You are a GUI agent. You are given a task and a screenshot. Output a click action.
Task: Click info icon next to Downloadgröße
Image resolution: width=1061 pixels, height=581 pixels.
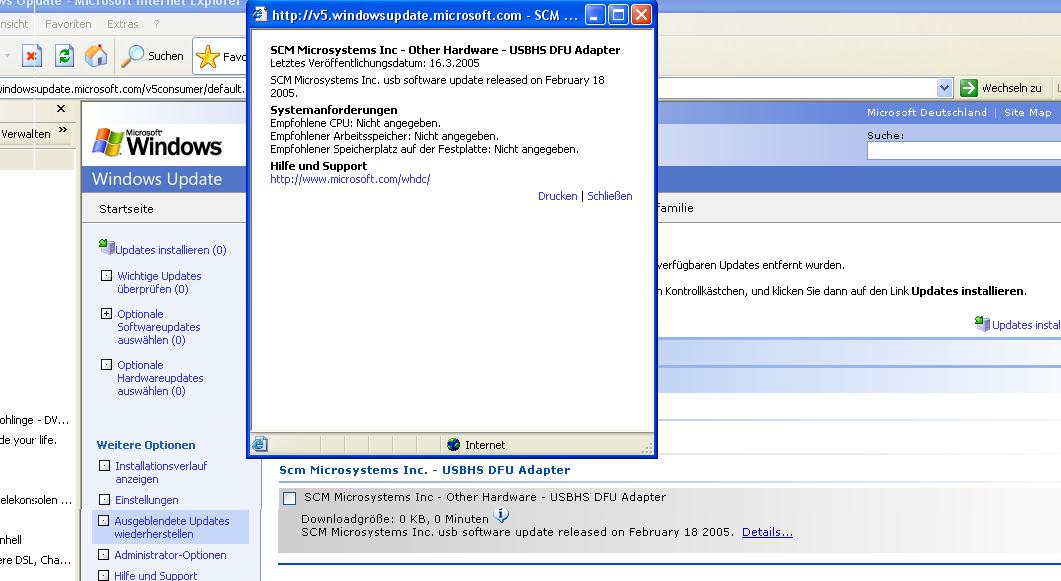point(501,515)
